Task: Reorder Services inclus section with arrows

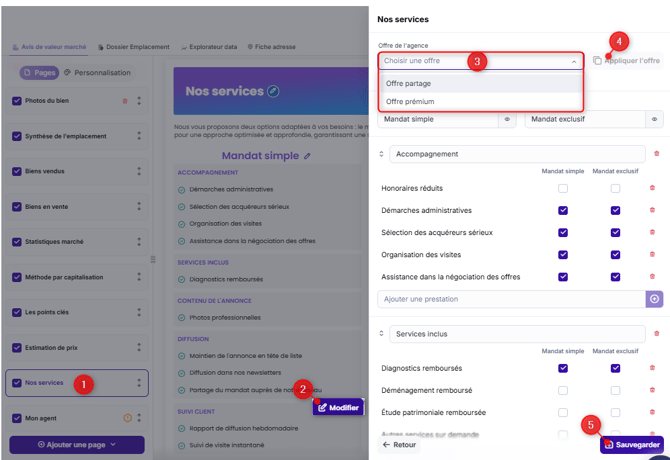Action: coord(381,334)
